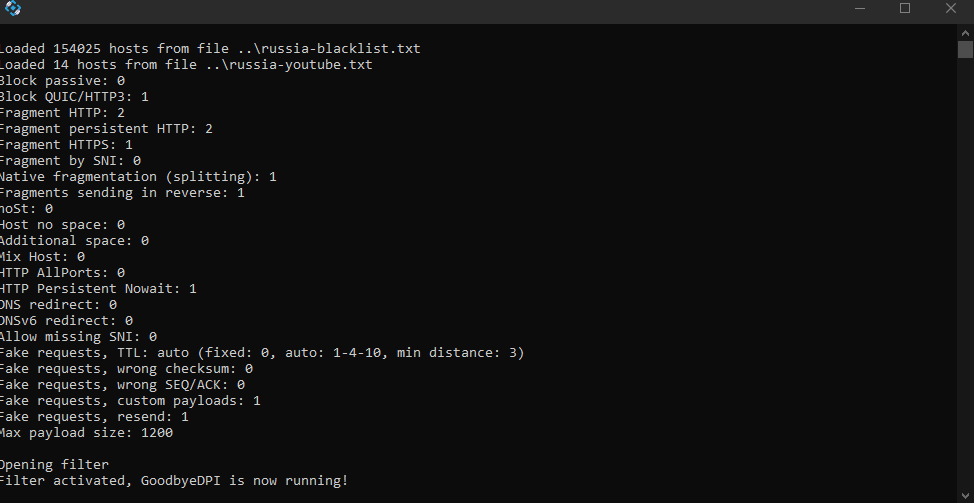
Task: Click the 'GoodbyeDPI is now running!' message
Action: 245,481
